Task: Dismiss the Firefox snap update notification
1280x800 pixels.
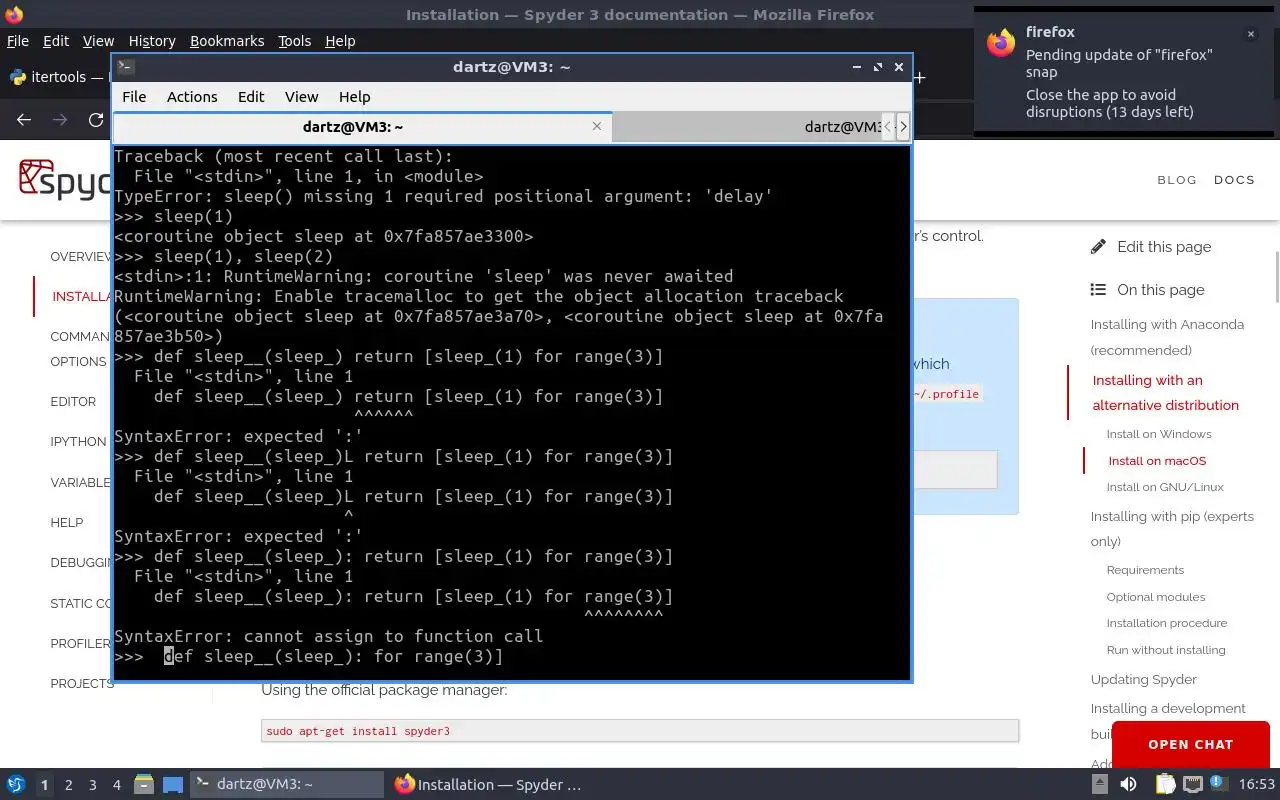Action: coord(1250,34)
